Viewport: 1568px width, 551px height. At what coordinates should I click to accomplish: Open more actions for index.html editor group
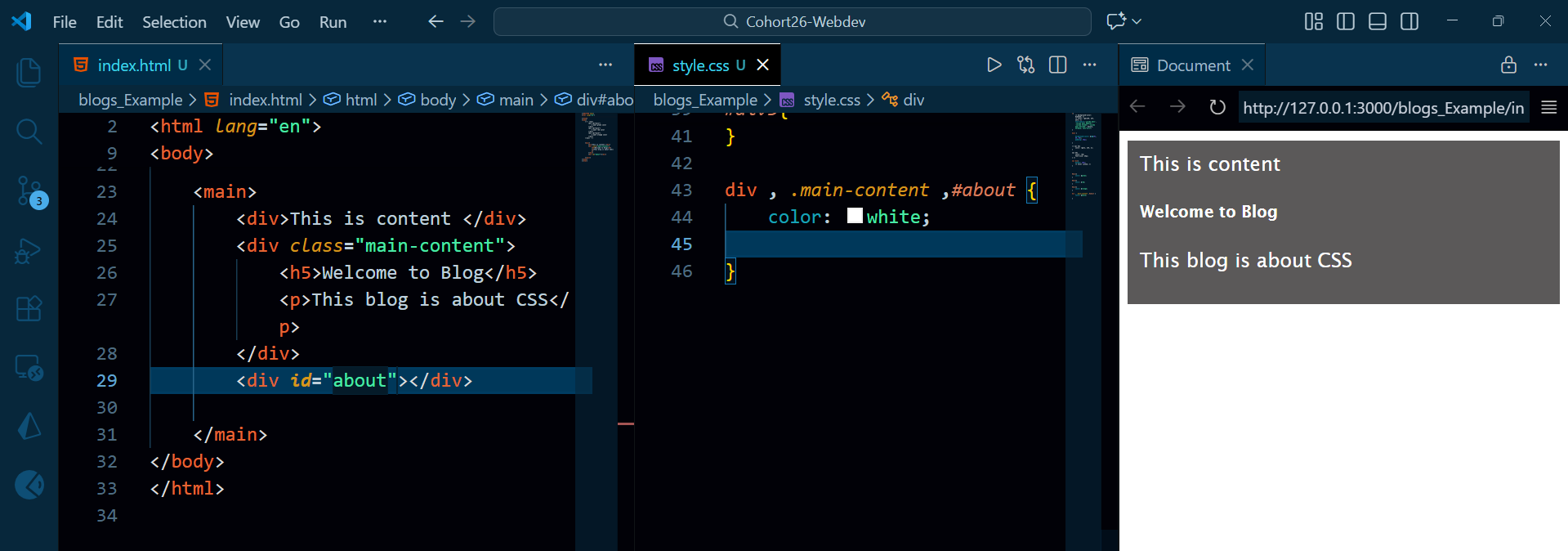click(x=605, y=65)
